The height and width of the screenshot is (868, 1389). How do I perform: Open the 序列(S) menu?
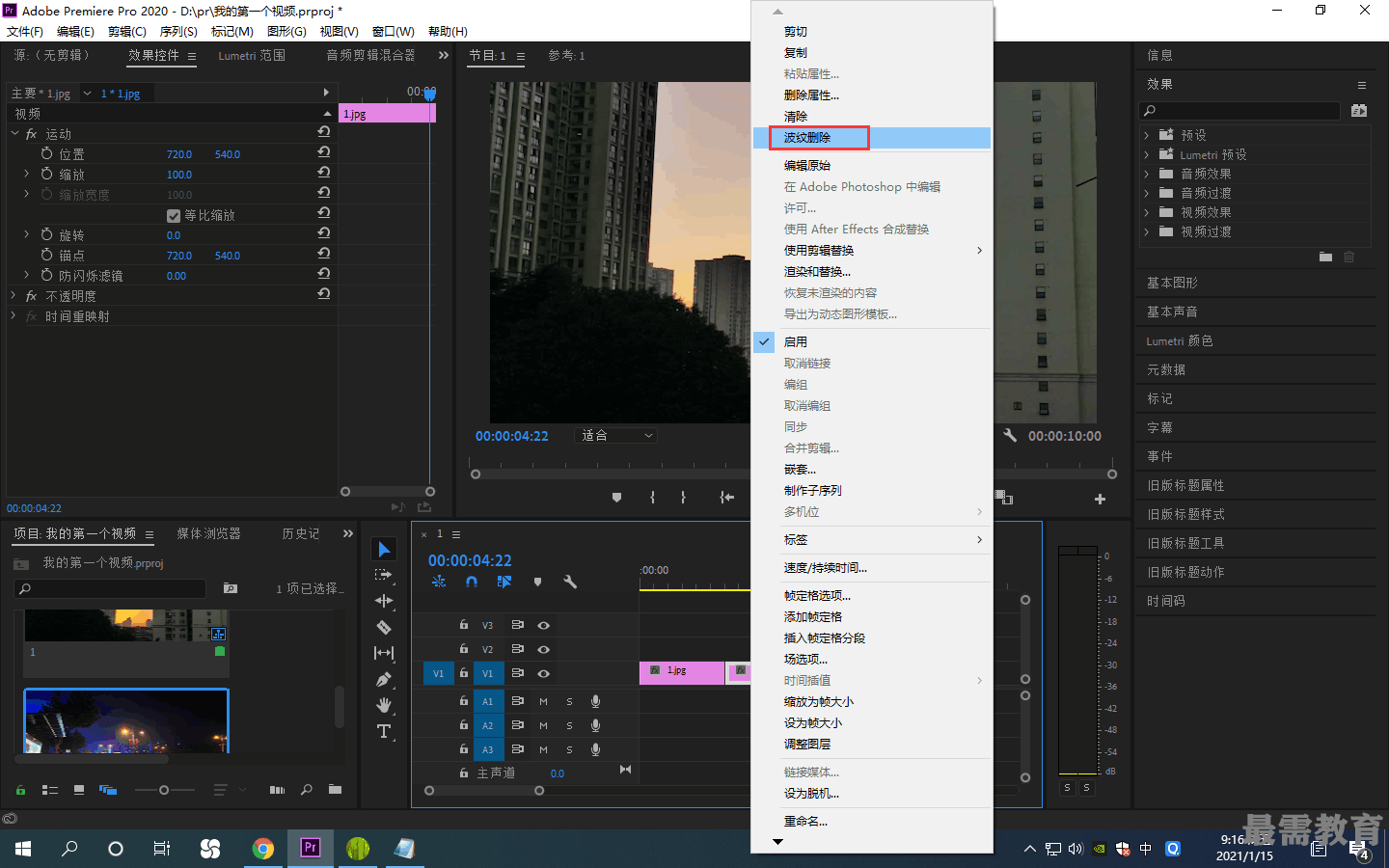coord(178,32)
